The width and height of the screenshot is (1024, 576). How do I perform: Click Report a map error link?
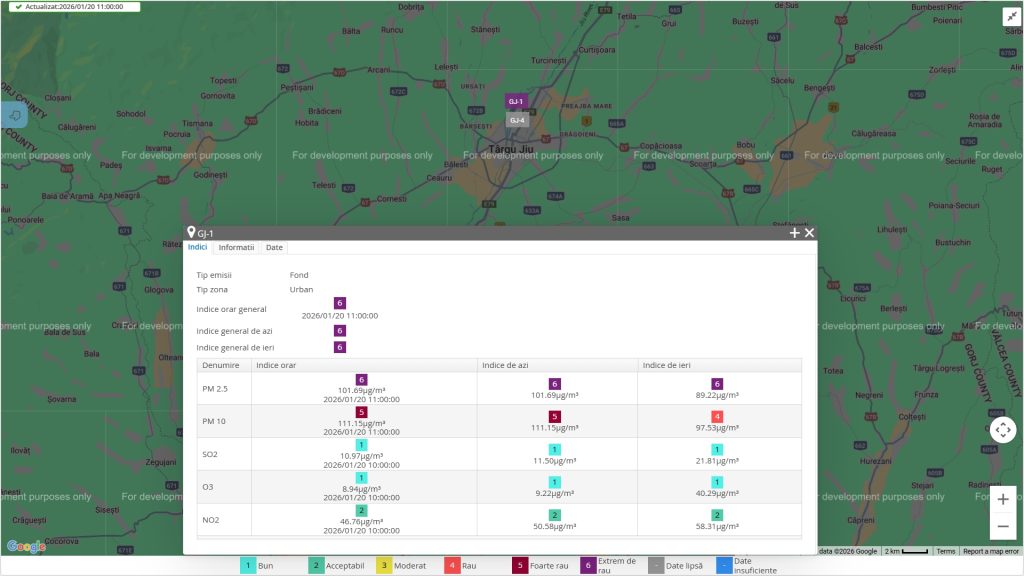991,551
